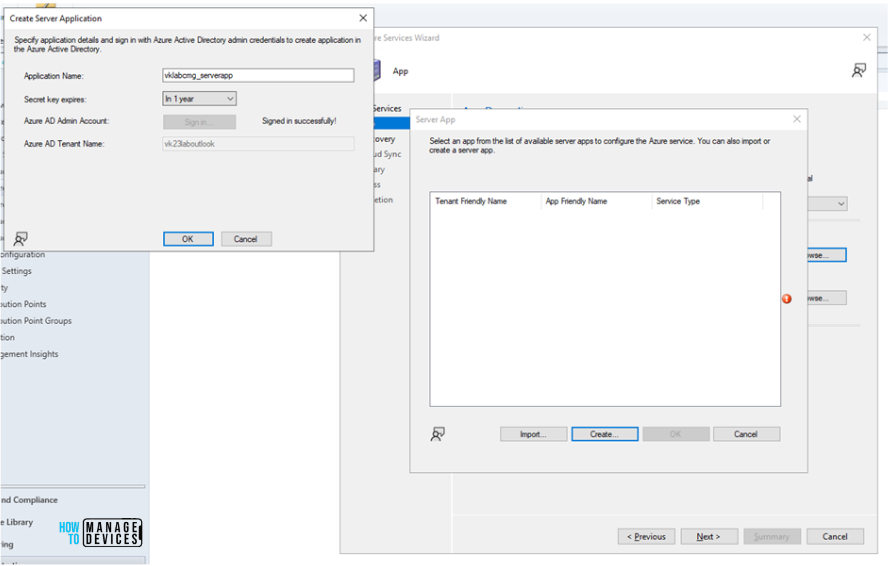
Task: Click the Previous button in the wizard
Action: coord(646,536)
